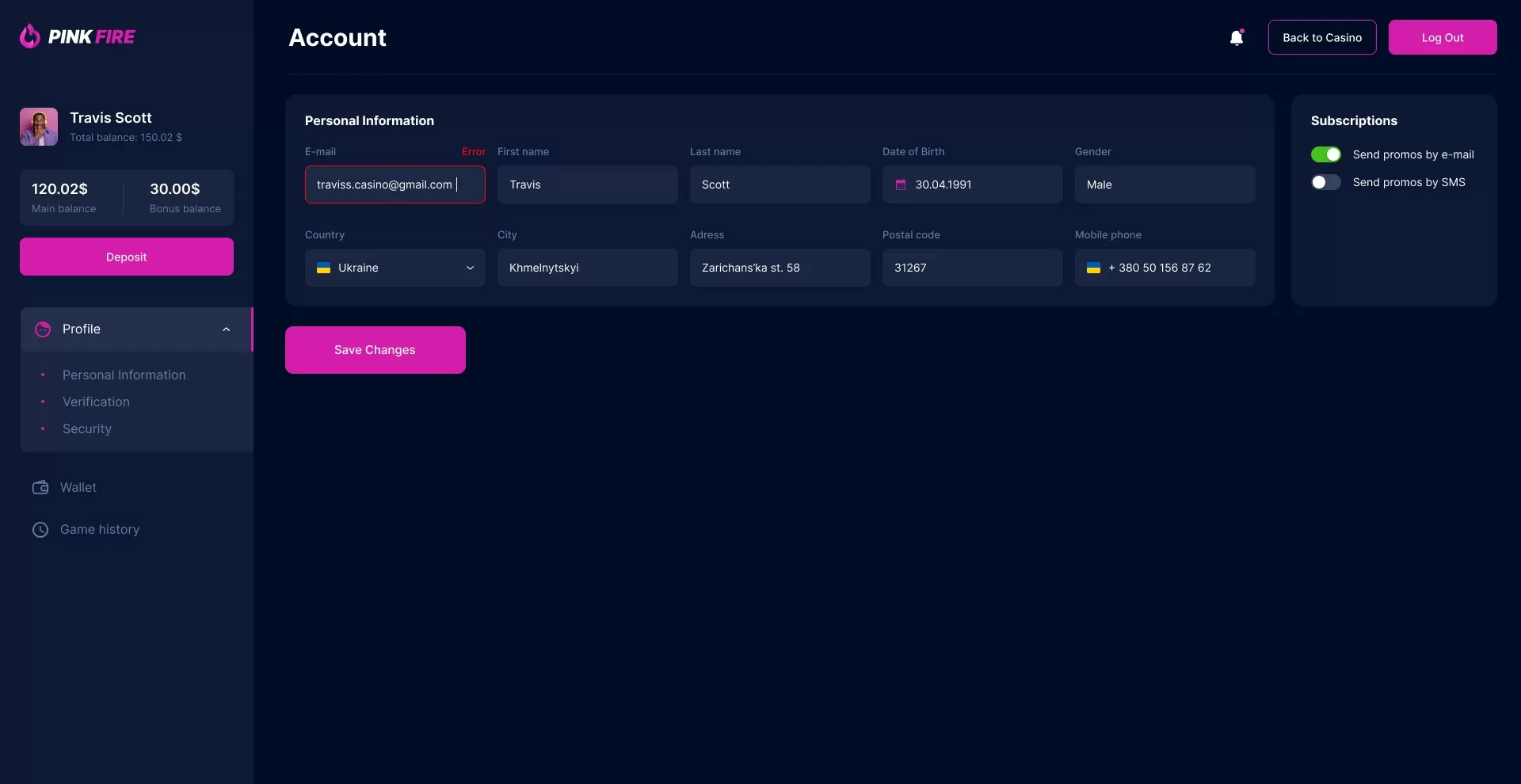This screenshot has height=784, width=1521.
Task: Open the Gender field showing Male
Action: tap(1165, 185)
